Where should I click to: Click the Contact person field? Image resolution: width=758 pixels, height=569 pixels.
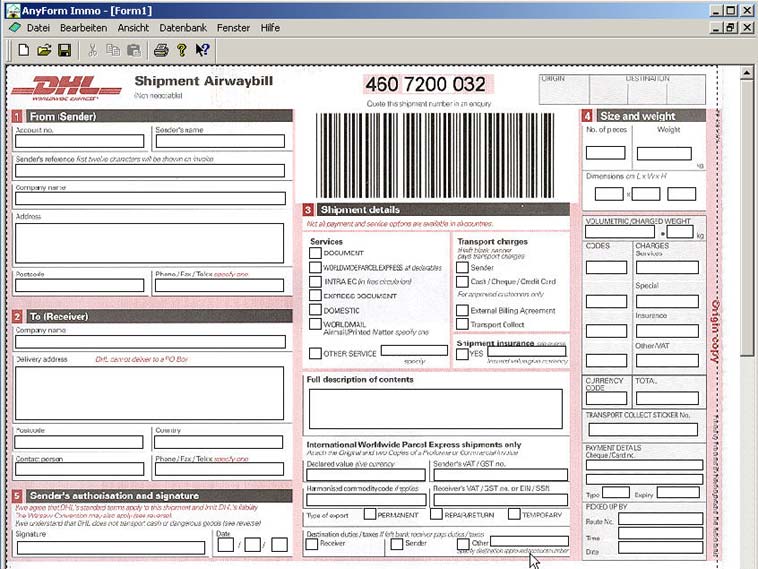(80, 469)
